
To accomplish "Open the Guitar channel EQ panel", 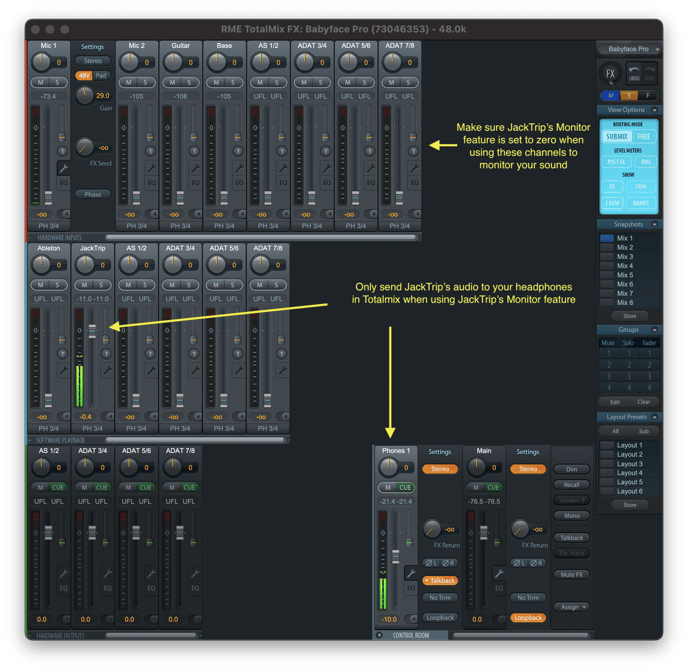I will pyautogui.click(x=195, y=183).
